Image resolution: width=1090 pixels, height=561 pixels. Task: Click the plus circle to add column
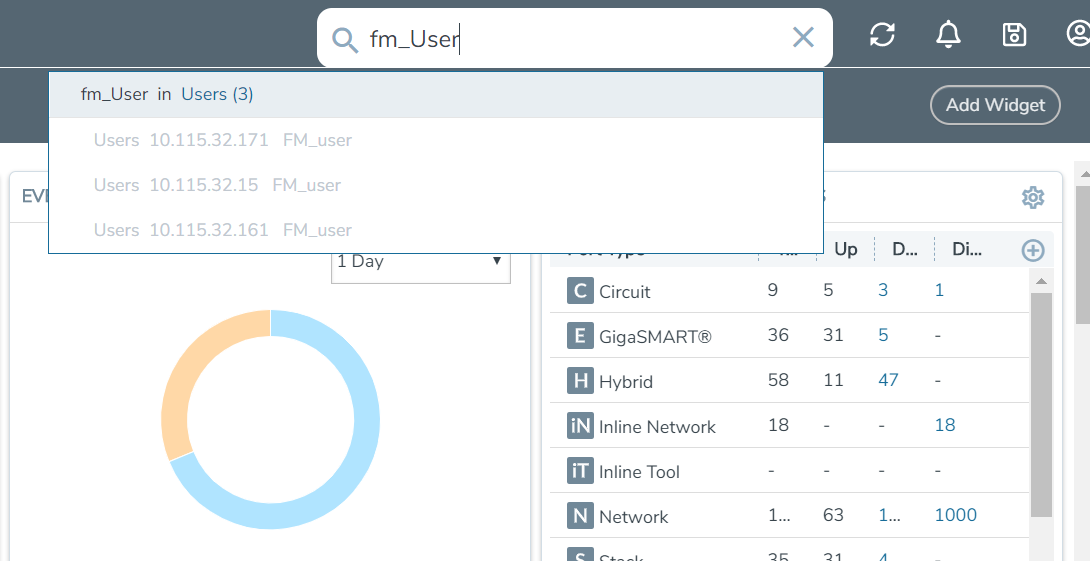point(1033,250)
